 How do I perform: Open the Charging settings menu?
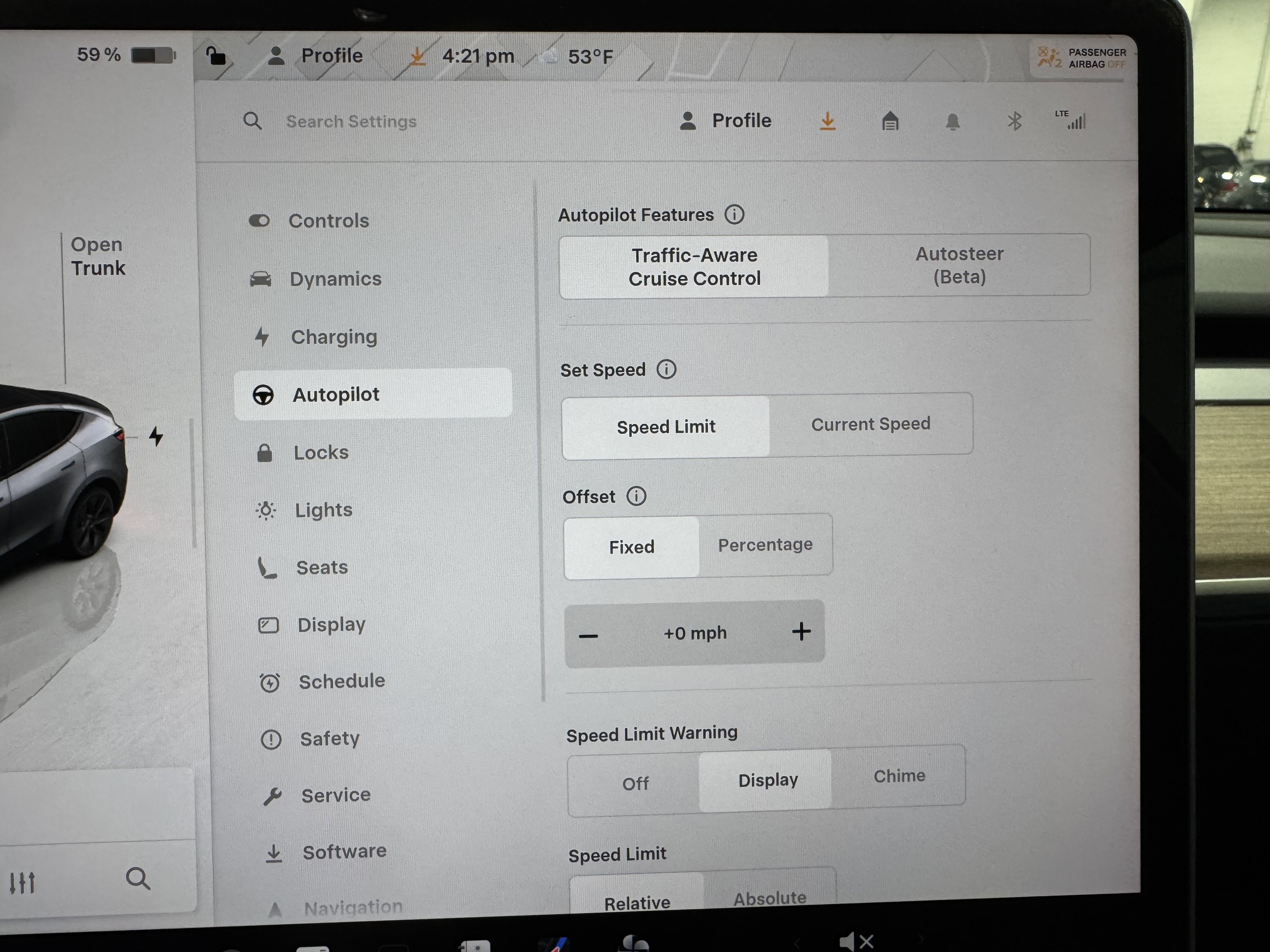coord(334,337)
